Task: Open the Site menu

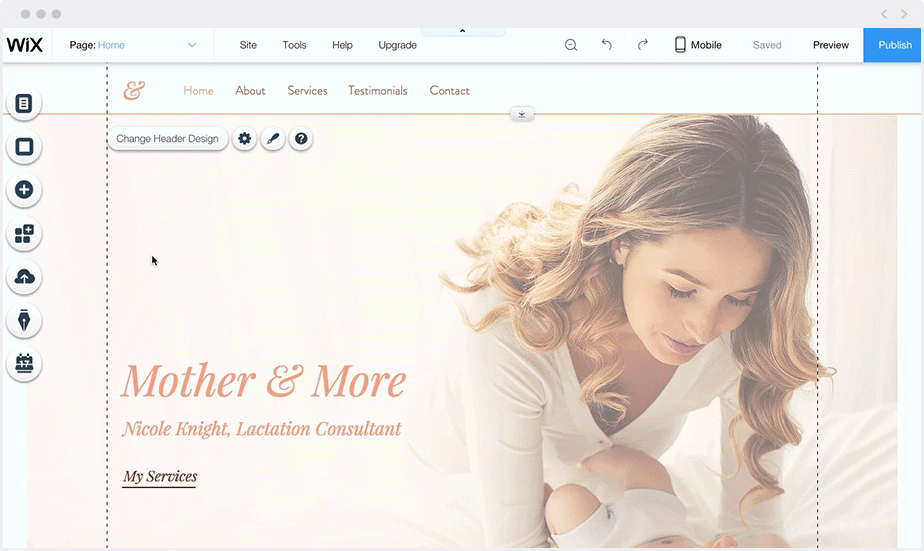Action: [248, 45]
